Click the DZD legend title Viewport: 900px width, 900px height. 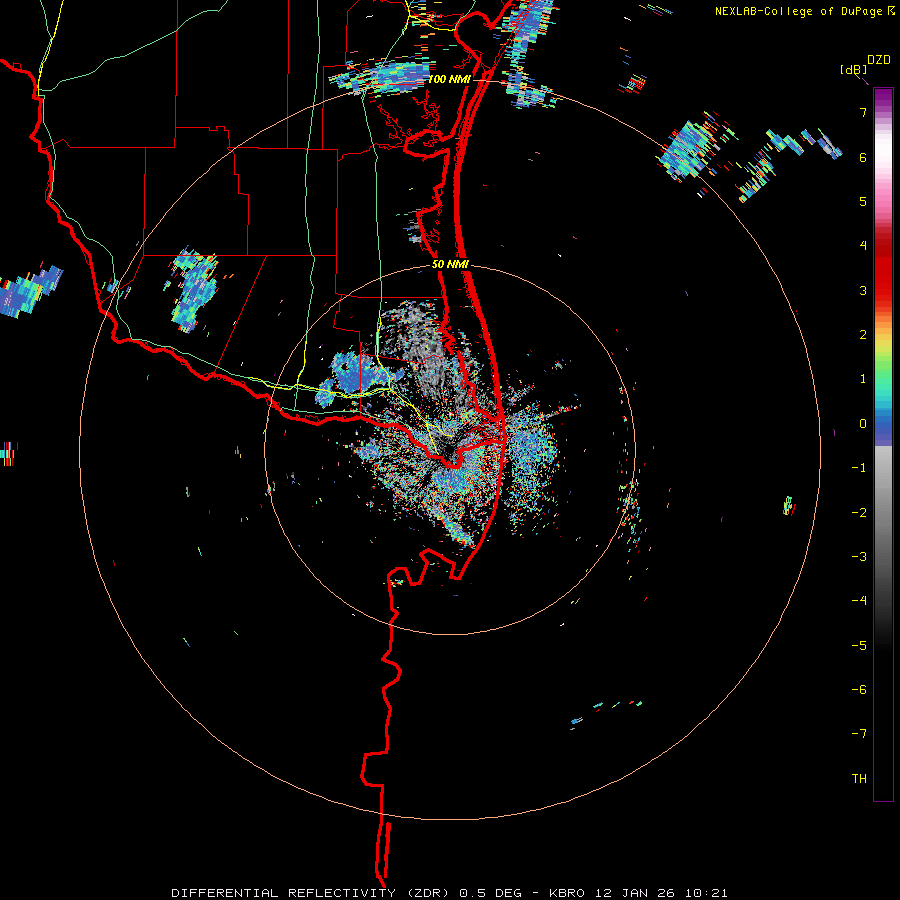pos(879,60)
